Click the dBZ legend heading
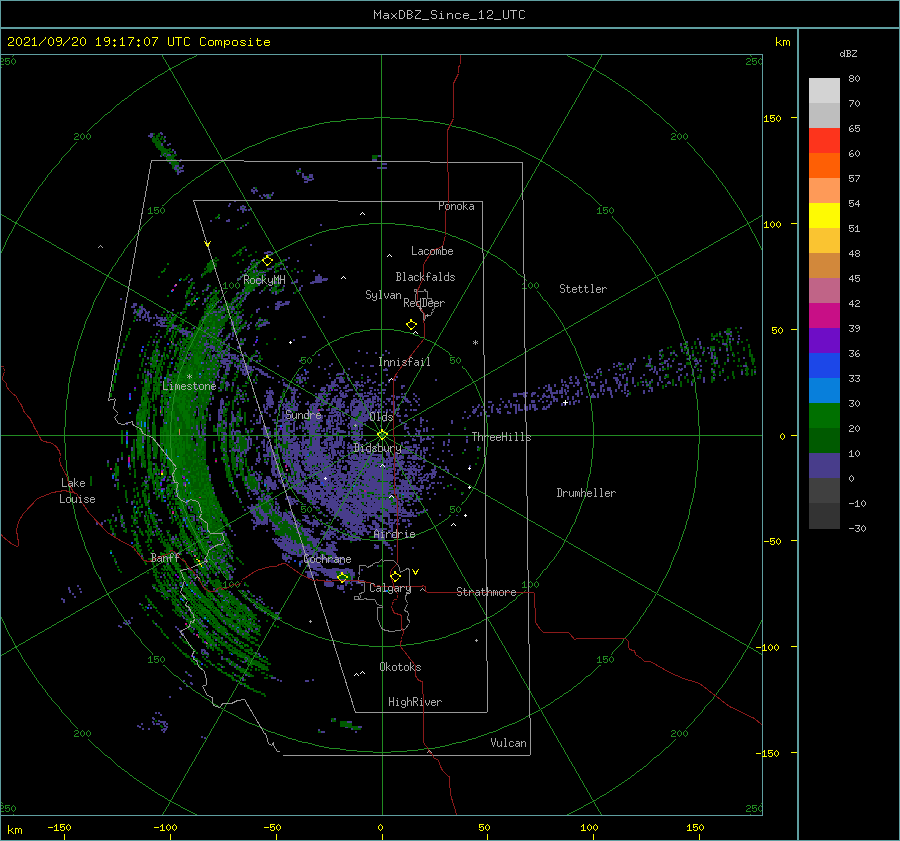The image size is (900, 841). click(848, 53)
